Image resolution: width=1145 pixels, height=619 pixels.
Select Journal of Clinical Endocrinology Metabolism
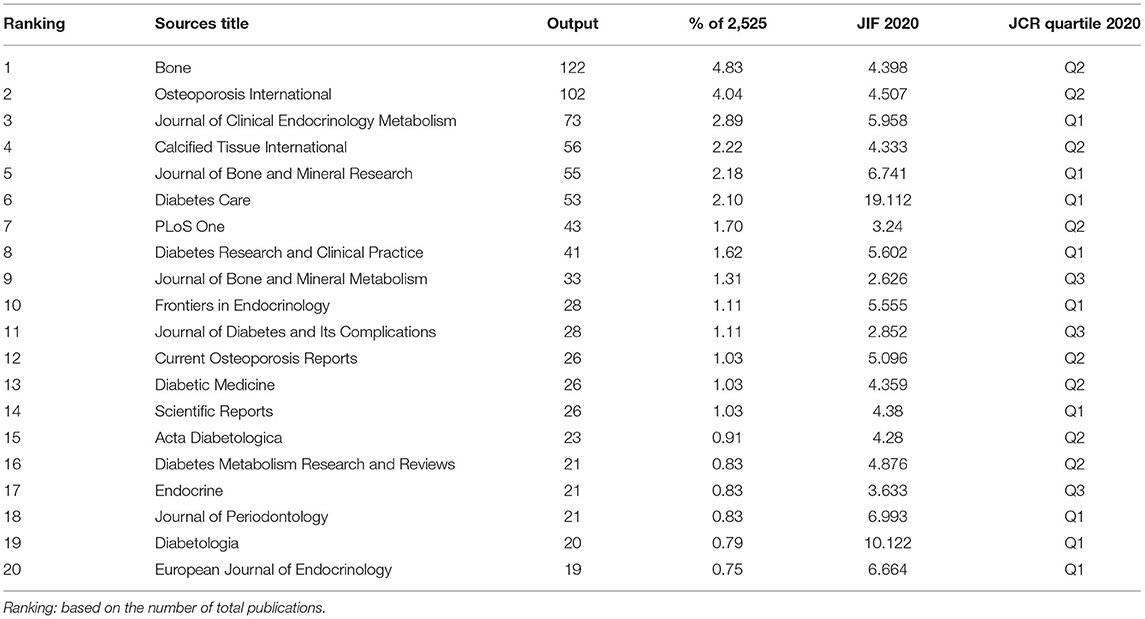pyautogui.click(x=305, y=120)
